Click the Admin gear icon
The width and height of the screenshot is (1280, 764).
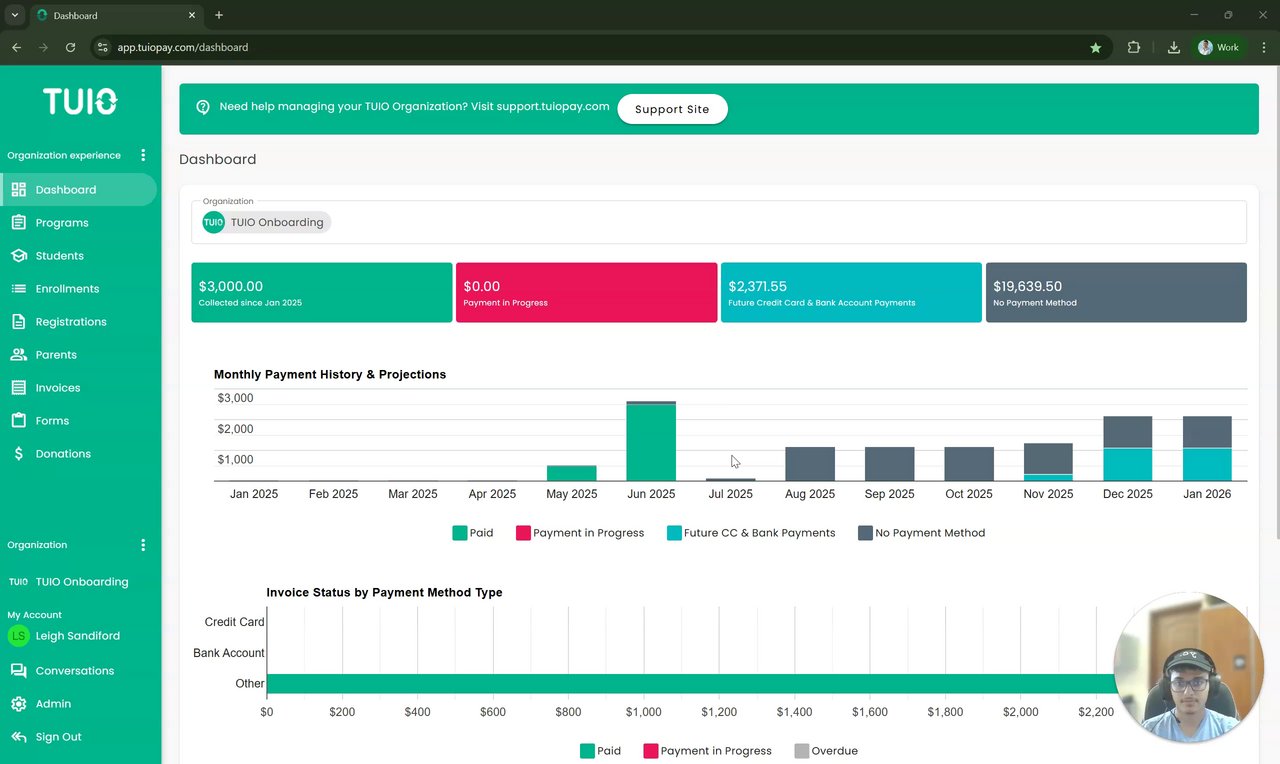(x=18, y=704)
